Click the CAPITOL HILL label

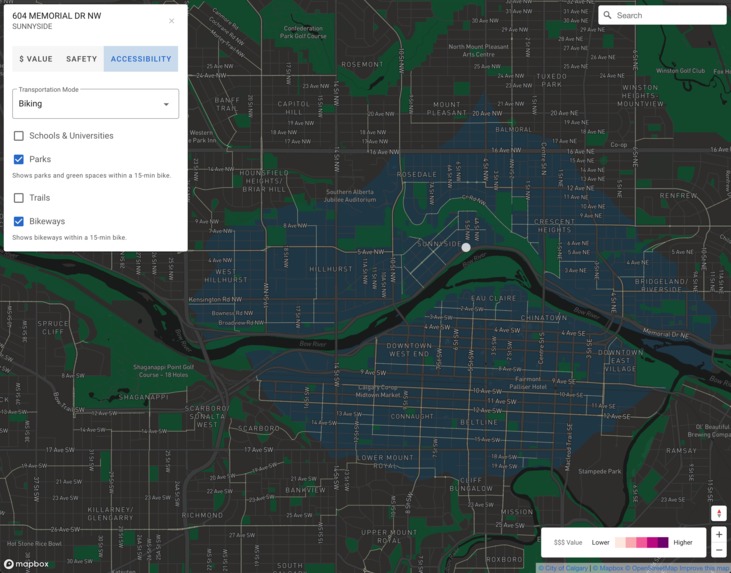pyautogui.click(x=294, y=108)
